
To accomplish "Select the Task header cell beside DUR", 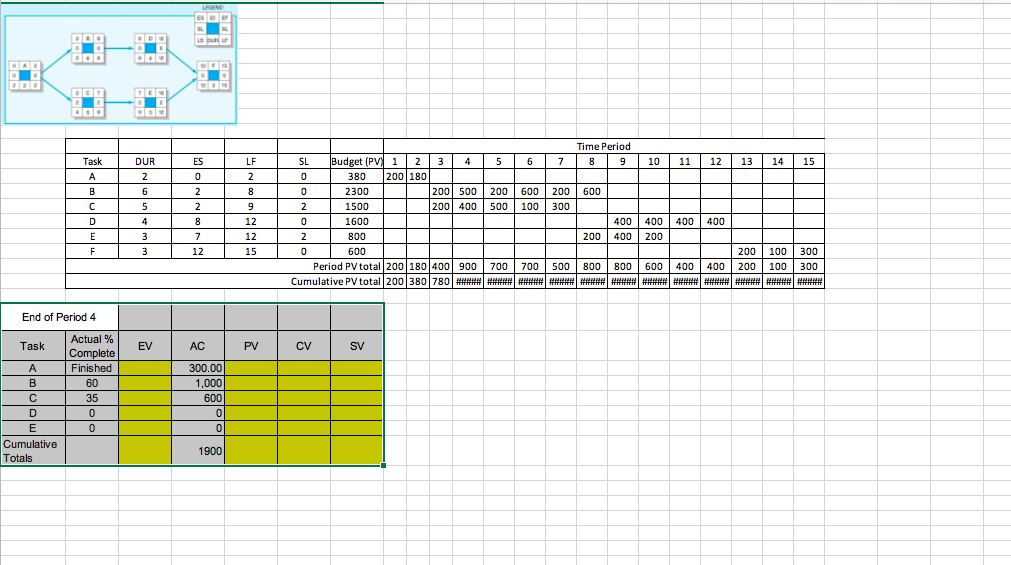I will click(x=92, y=161).
